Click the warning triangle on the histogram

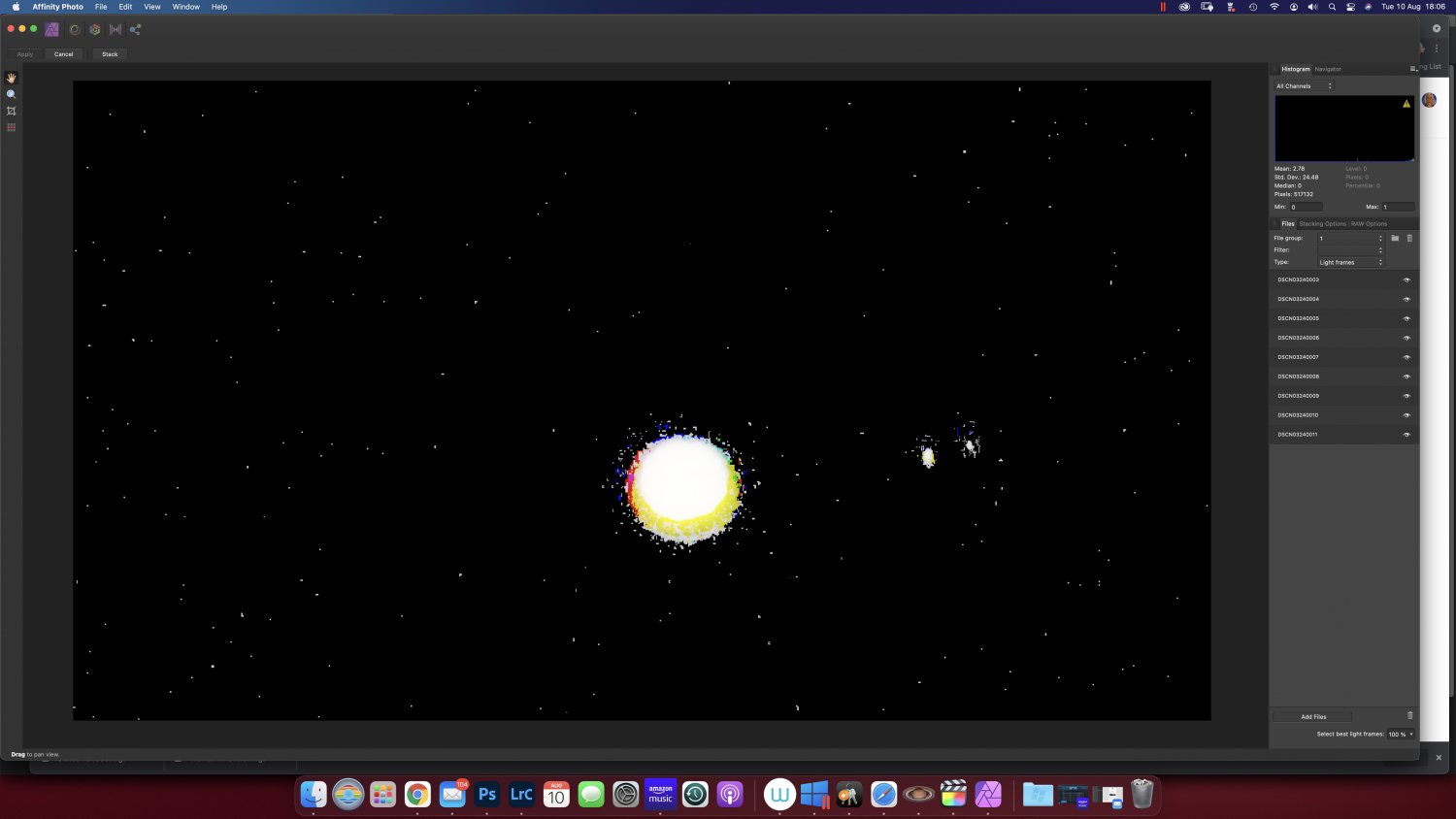1406,102
